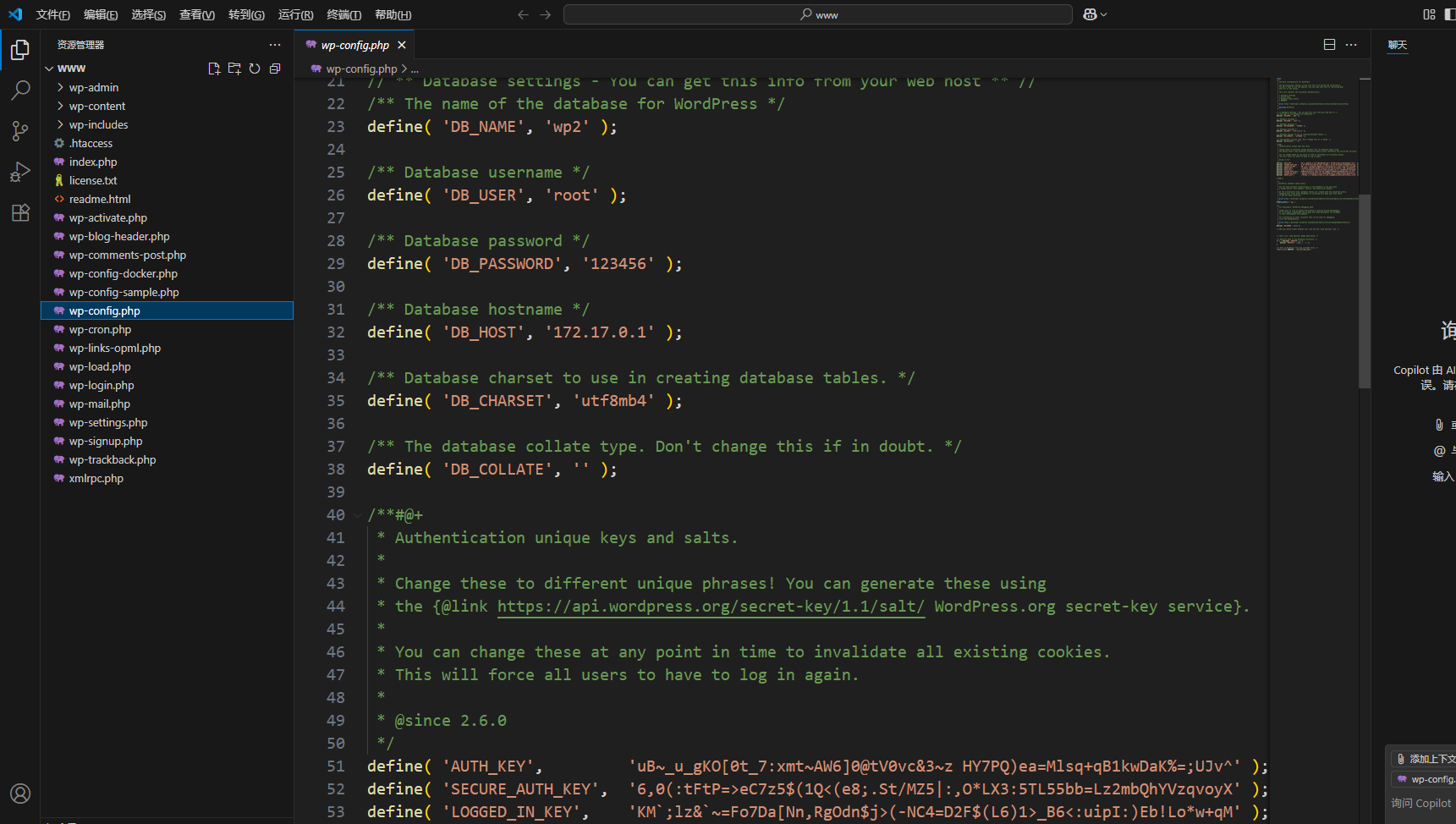Close the wp-config.php tab
Image resolution: width=1456 pixels, height=824 pixels.
point(402,45)
